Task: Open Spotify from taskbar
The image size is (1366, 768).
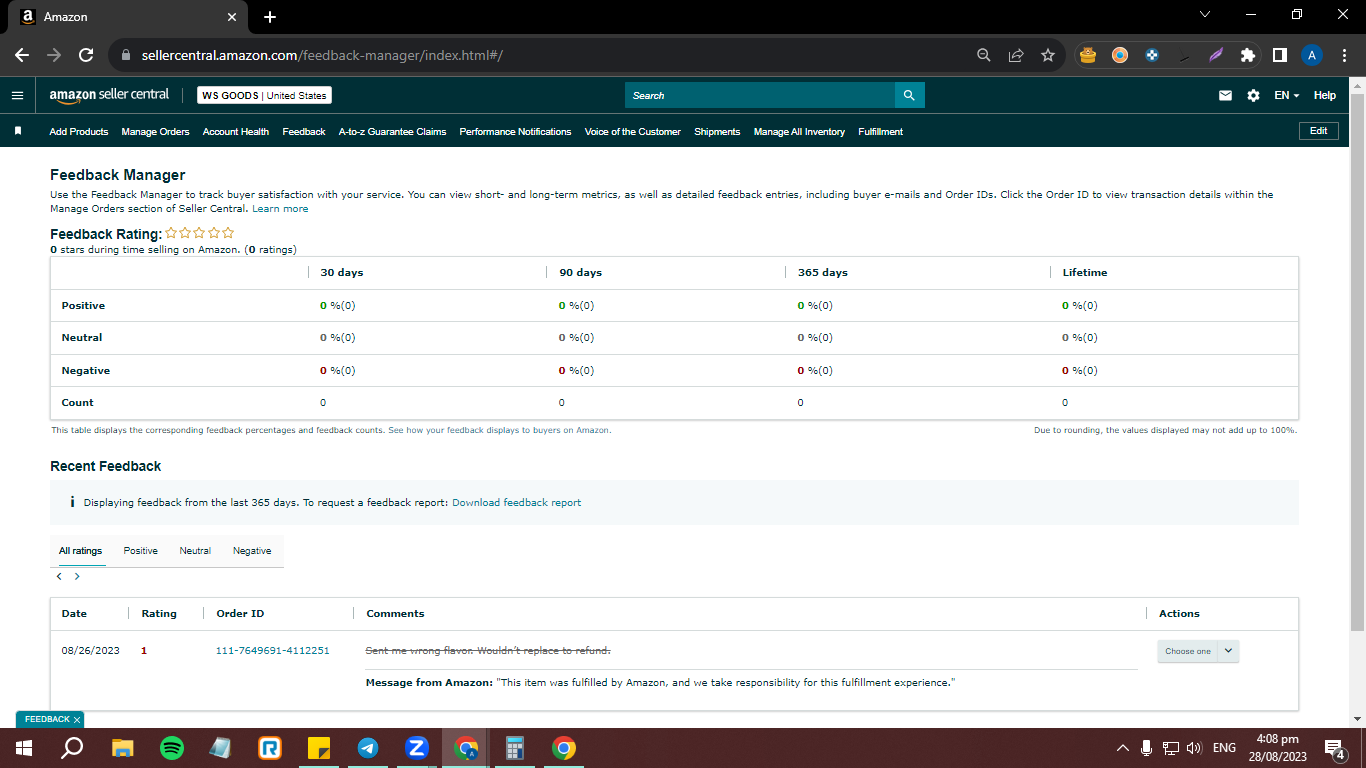Action: click(172, 748)
